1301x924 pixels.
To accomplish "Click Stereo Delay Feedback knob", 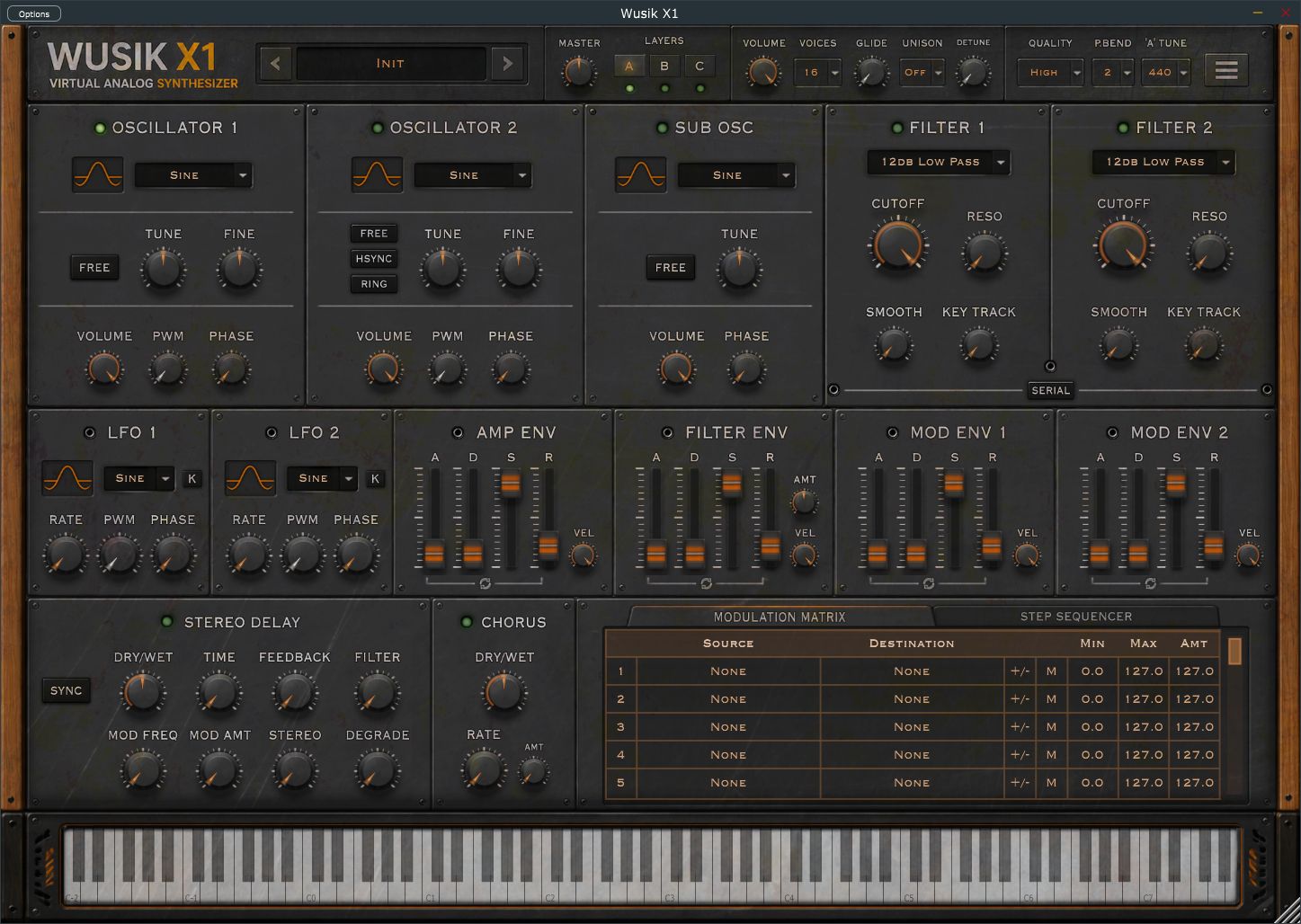I will (295, 692).
